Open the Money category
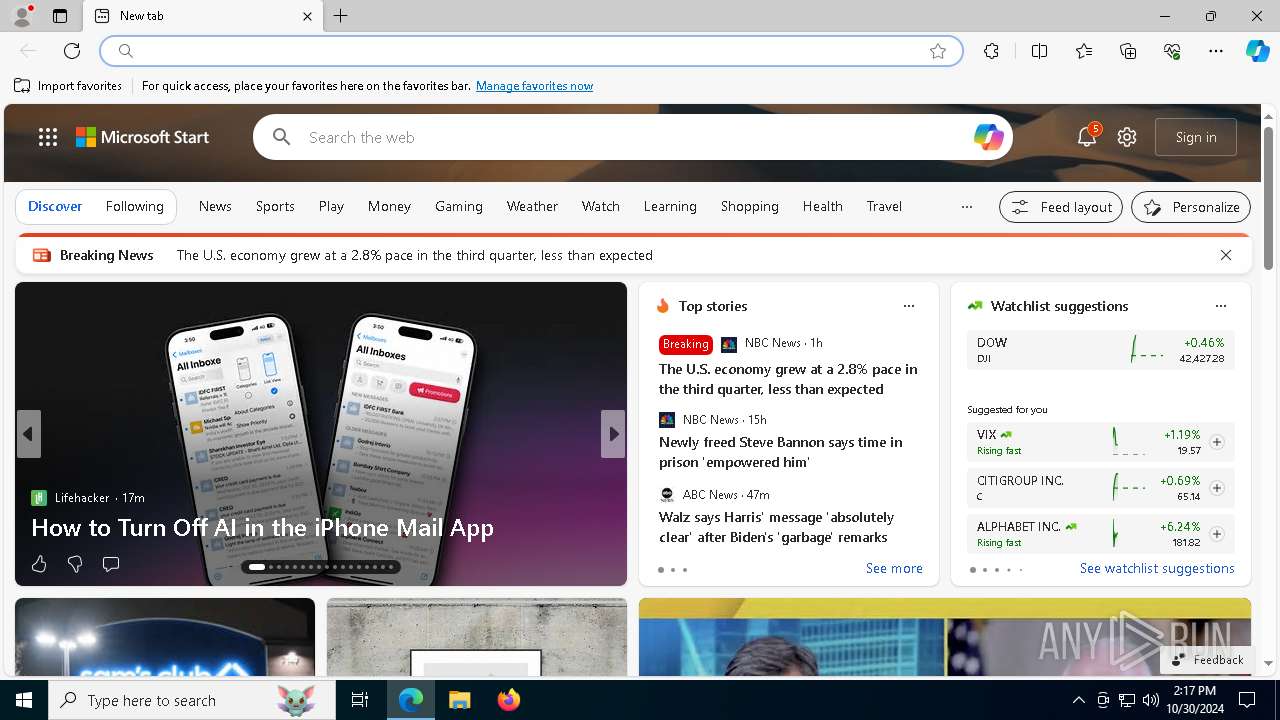 (389, 206)
